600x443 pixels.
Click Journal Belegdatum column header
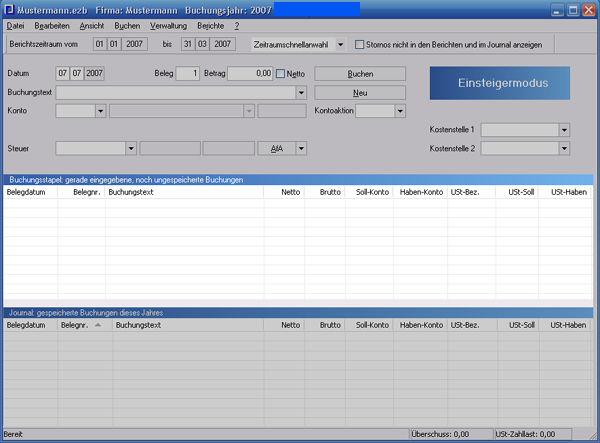(31, 325)
